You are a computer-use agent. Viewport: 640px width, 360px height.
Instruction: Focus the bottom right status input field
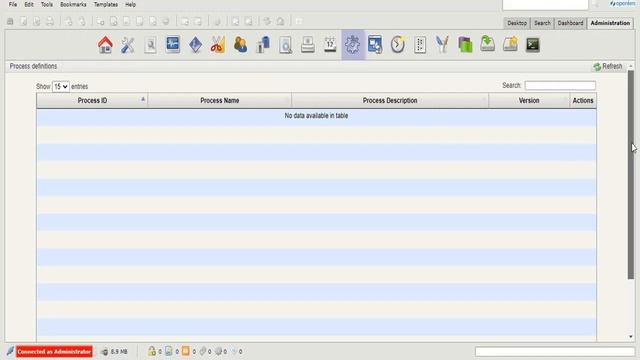tap(555, 351)
